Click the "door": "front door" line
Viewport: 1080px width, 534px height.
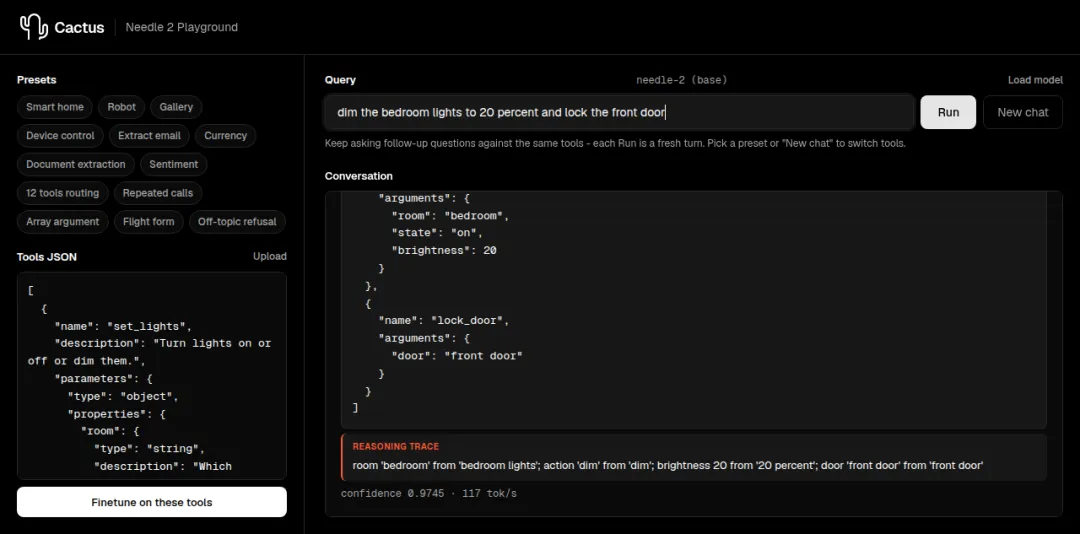457,356
